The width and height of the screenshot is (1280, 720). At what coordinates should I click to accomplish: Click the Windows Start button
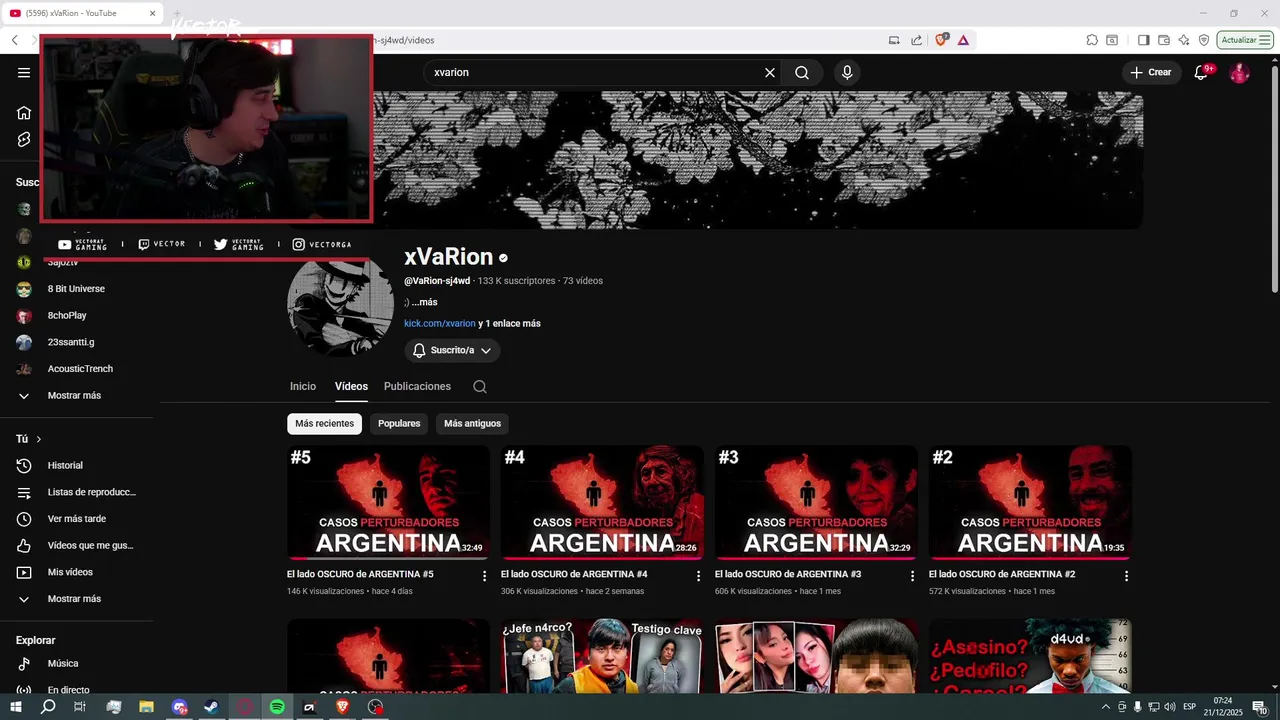[16, 707]
